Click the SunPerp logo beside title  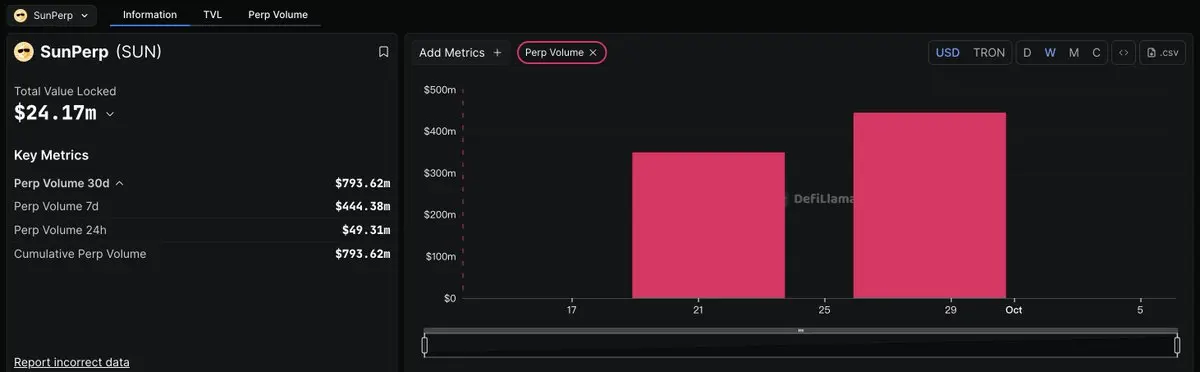coord(23,52)
